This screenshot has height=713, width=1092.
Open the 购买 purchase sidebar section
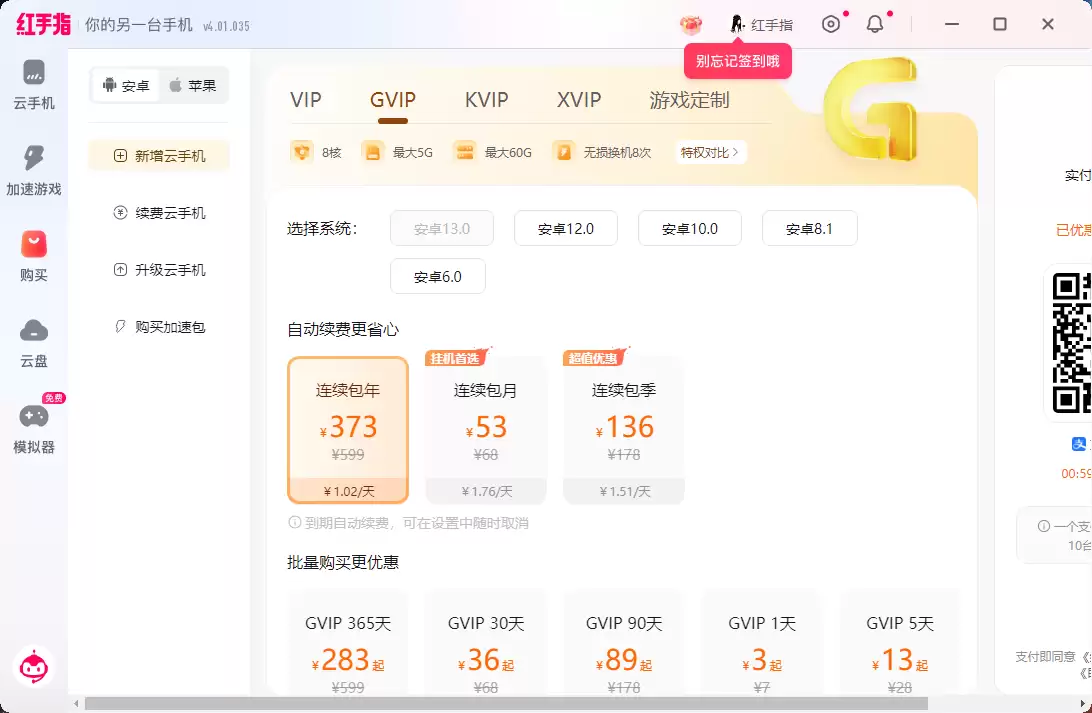33,257
